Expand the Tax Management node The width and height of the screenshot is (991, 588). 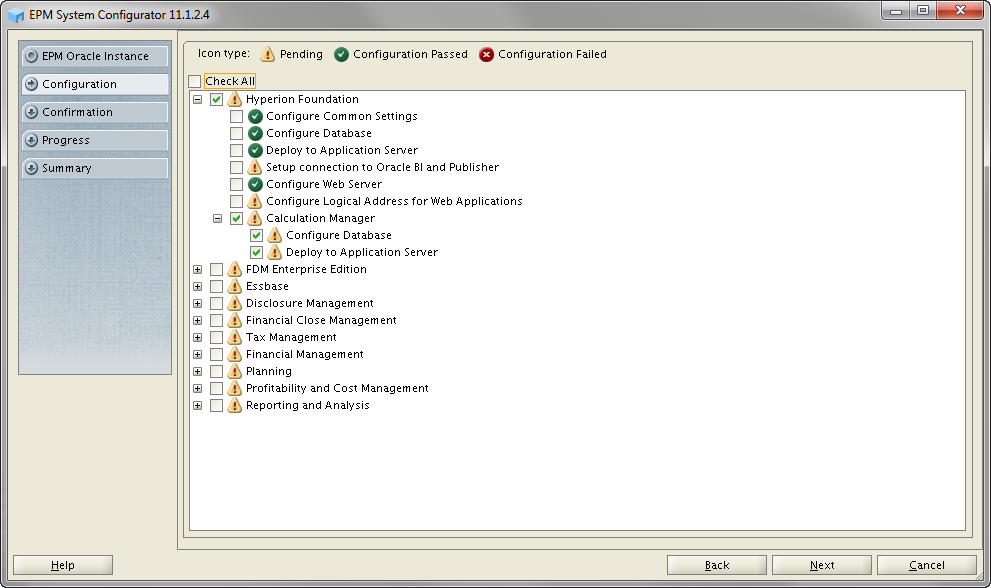[197, 338]
